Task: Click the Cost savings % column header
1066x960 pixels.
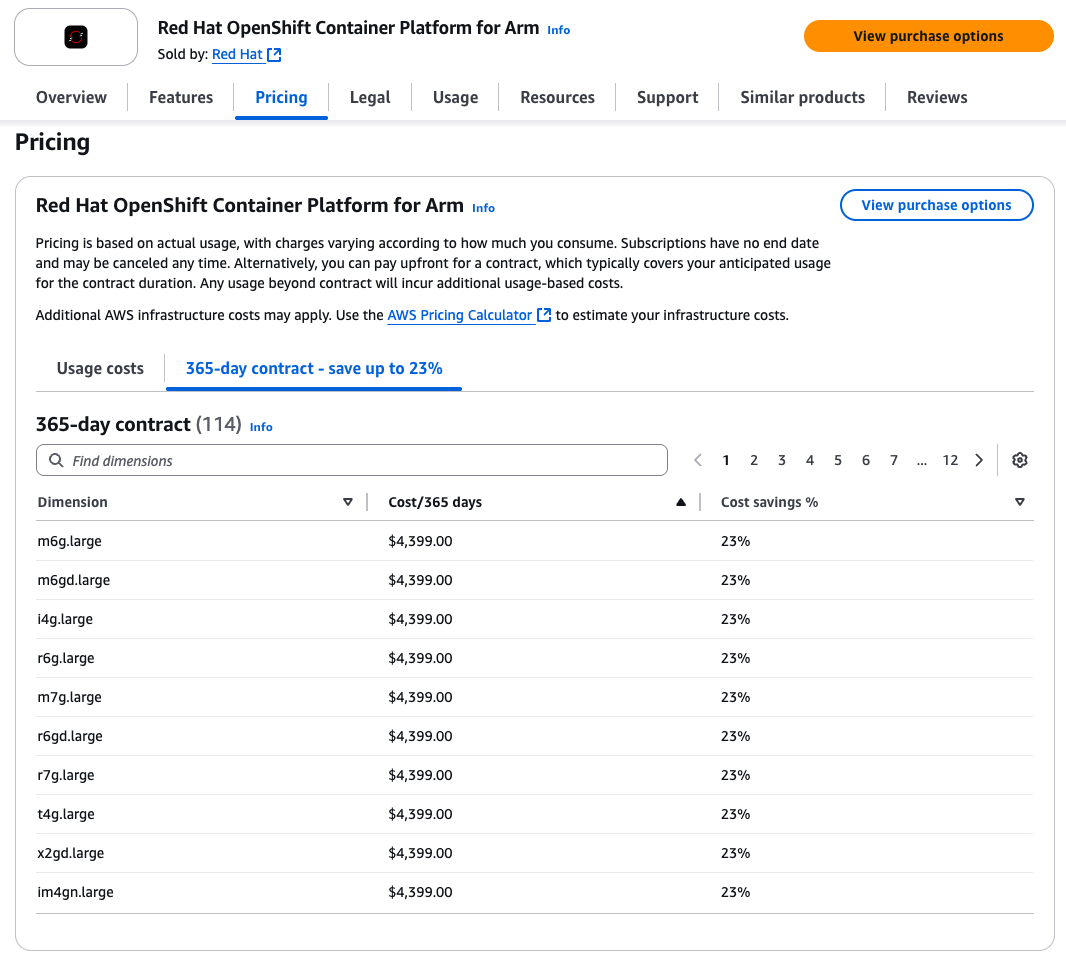Action: point(769,502)
